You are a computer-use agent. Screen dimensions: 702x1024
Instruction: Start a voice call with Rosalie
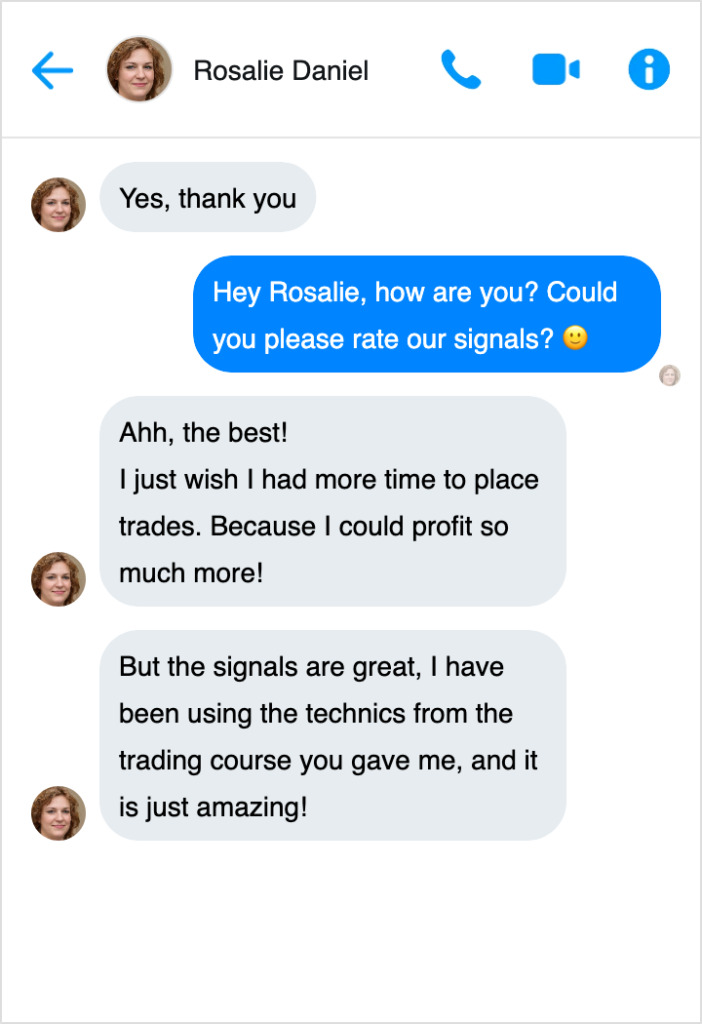(x=461, y=70)
